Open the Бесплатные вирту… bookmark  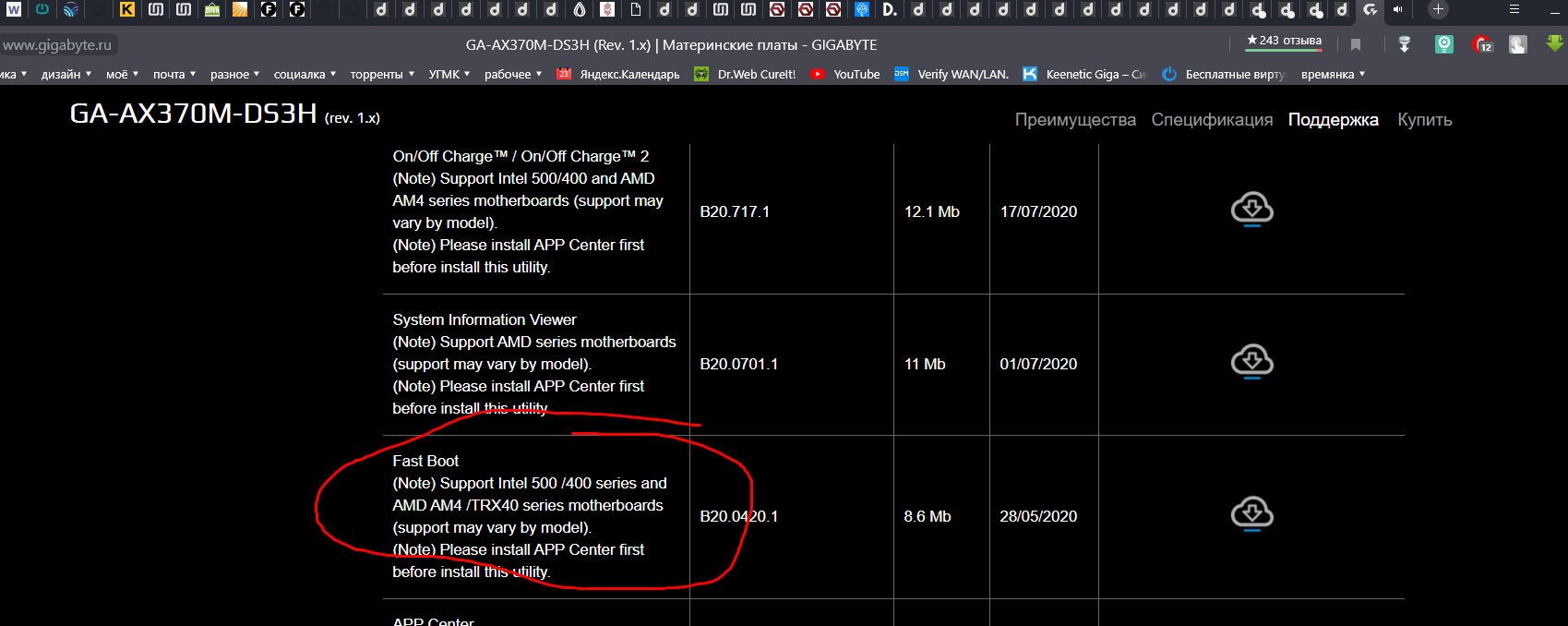point(1224,74)
